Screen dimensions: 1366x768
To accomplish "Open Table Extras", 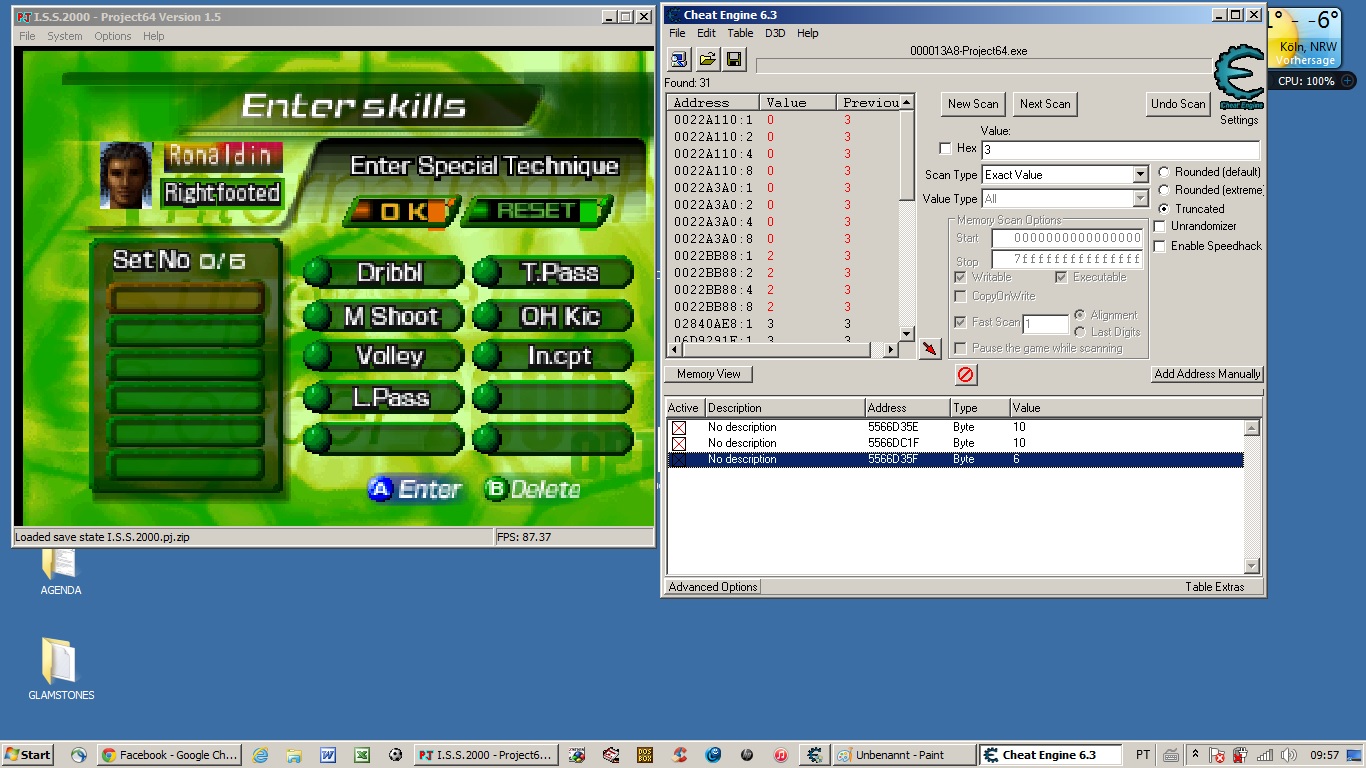I will pos(1215,587).
